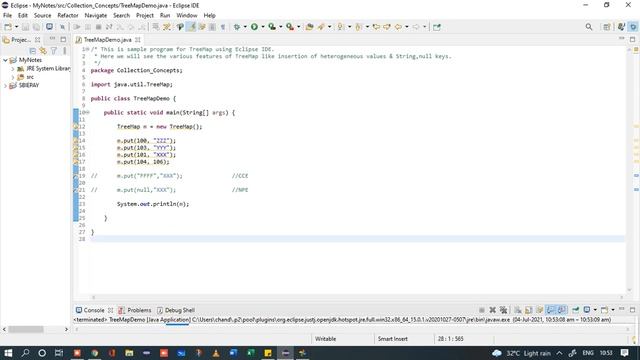
Task: Open the Forward history dropdown arrow
Action: click(424, 27)
